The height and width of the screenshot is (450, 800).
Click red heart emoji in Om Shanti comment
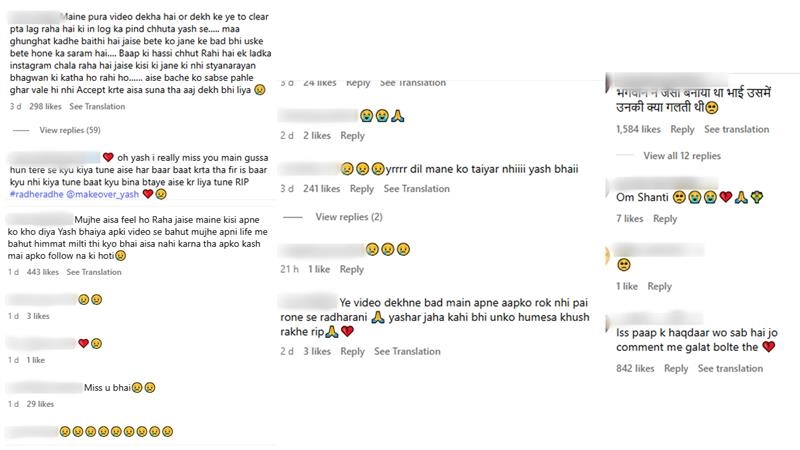pyautogui.click(x=726, y=197)
